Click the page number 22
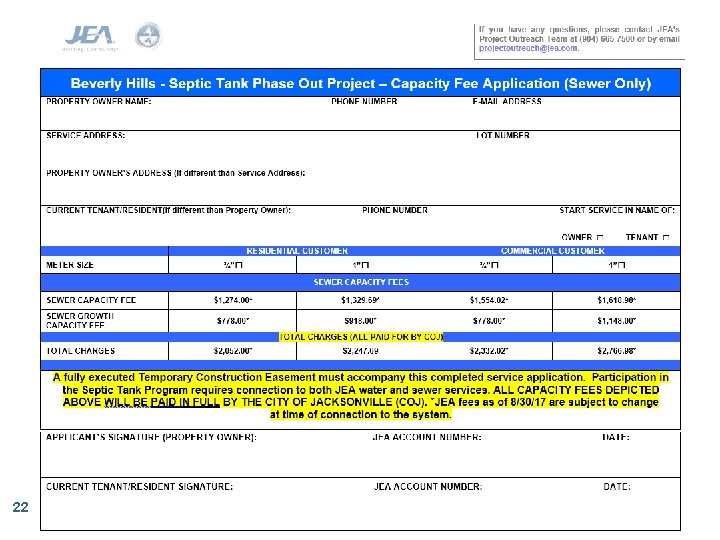 [x=20, y=507]
